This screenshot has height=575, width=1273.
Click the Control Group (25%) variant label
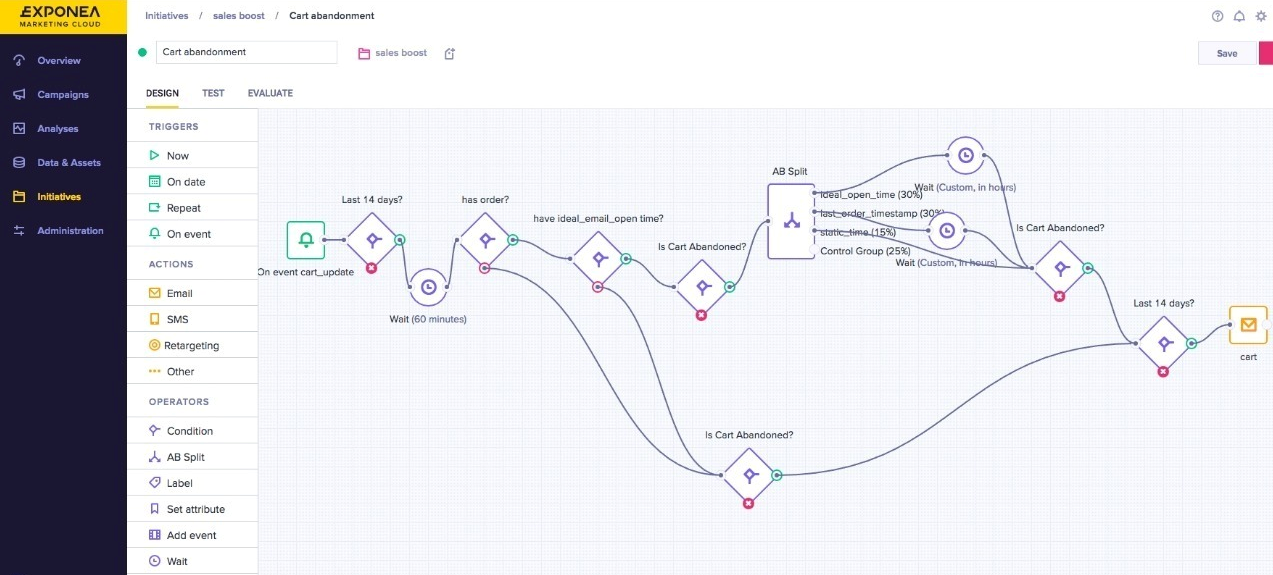click(x=865, y=251)
